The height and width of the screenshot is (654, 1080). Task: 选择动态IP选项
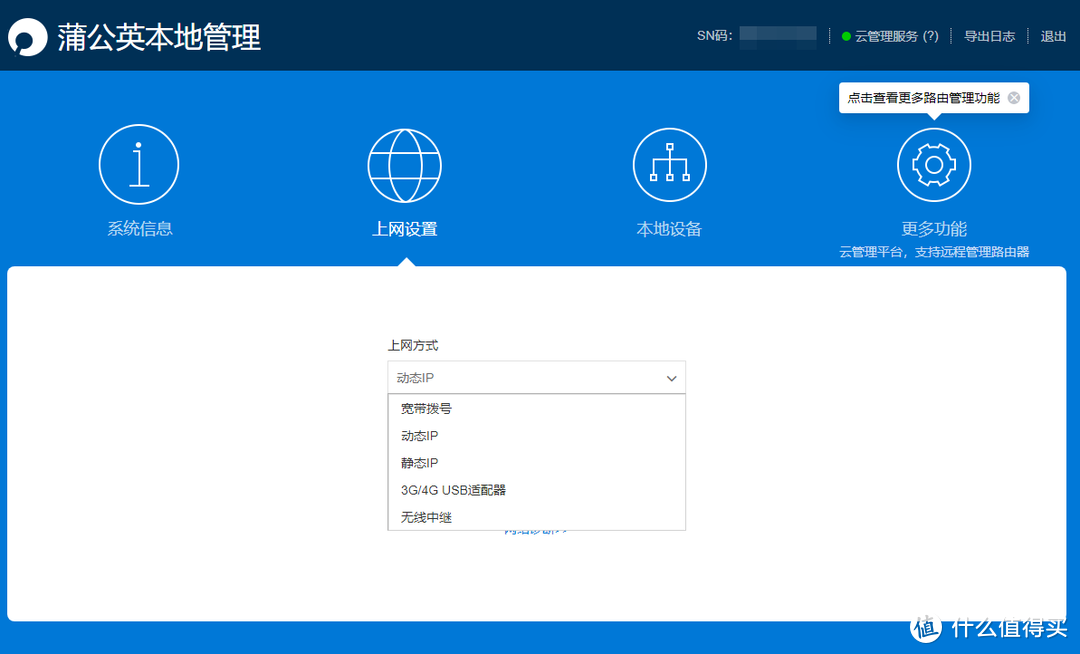click(x=421, y=435)
